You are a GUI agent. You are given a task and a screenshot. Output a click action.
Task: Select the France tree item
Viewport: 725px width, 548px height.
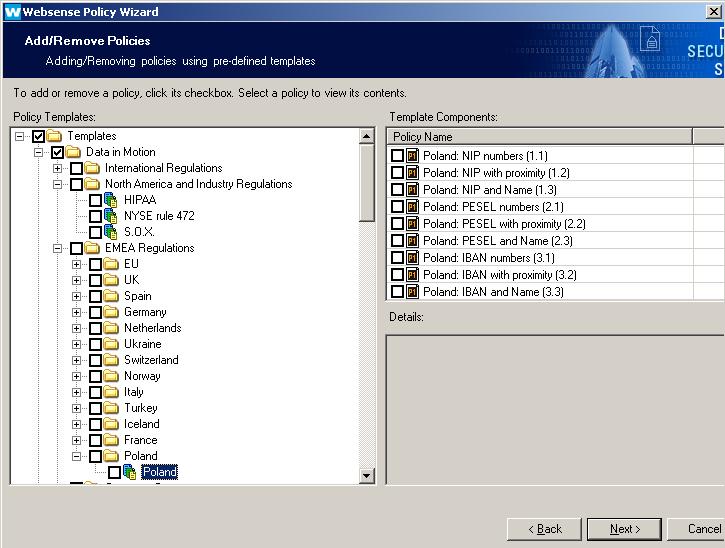coord(141,440)
